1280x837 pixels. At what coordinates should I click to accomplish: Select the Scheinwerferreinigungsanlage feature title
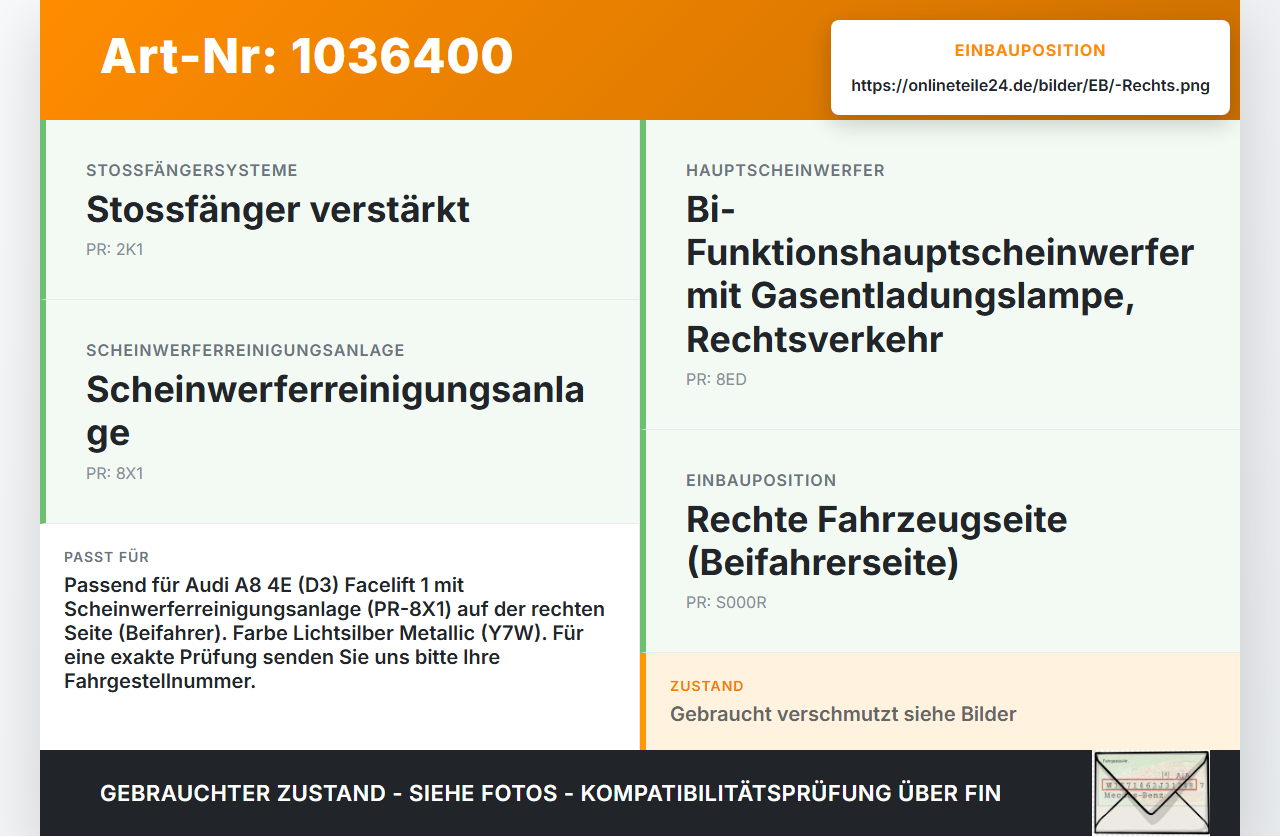(335, 411)
